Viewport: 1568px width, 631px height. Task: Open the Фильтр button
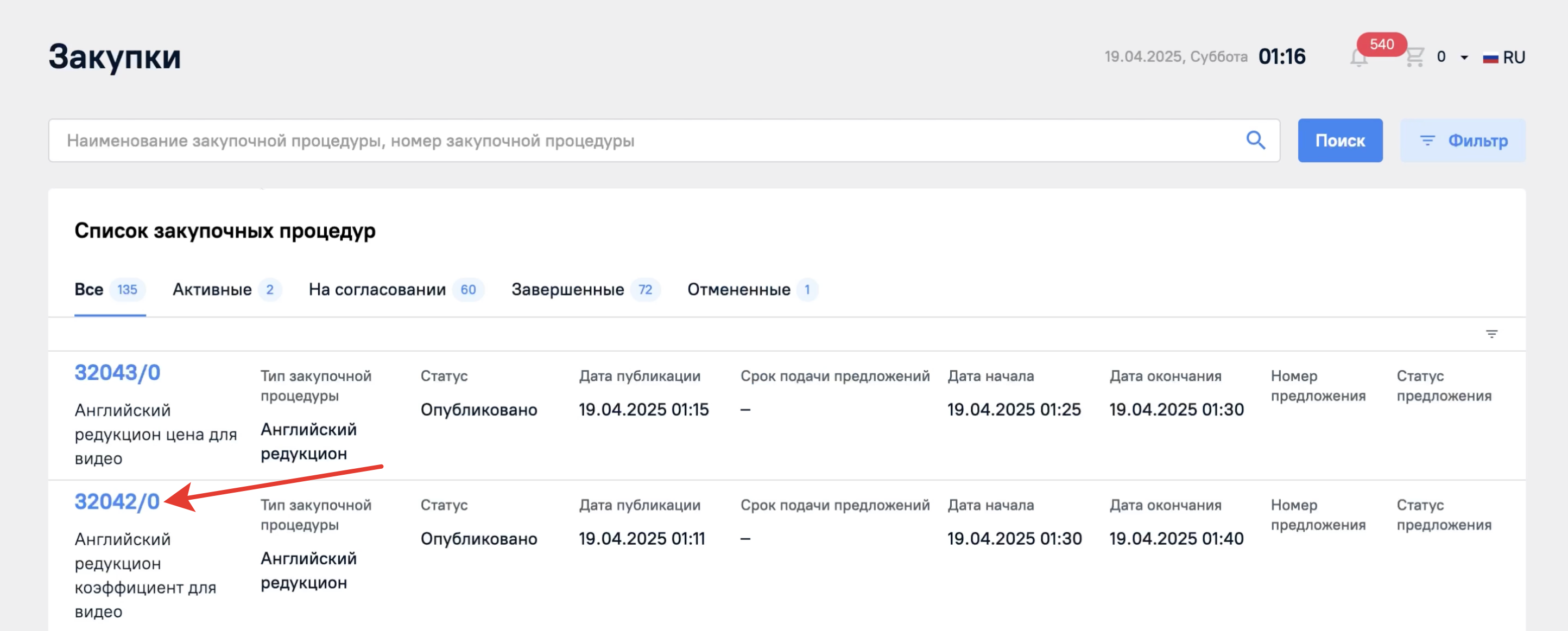point(1462,141)
